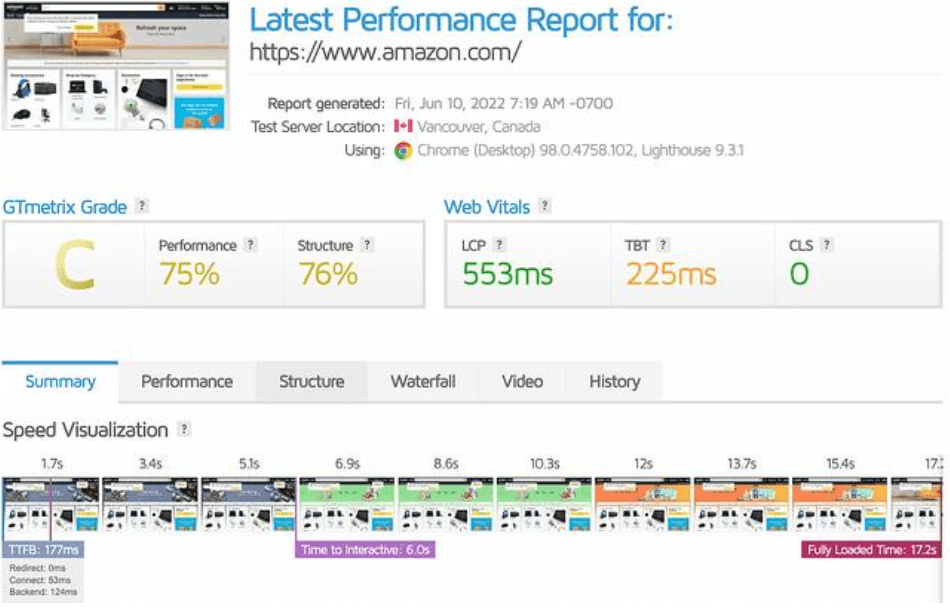
Task: Click the 12s filmstrip frame
Action: pyautogui.click(x=643, y=504)
